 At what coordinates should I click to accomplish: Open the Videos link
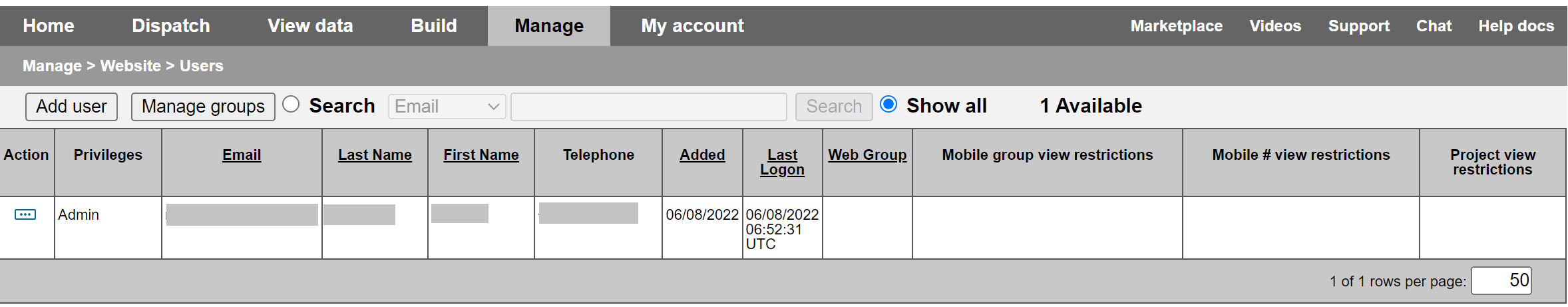[1275, 26]
